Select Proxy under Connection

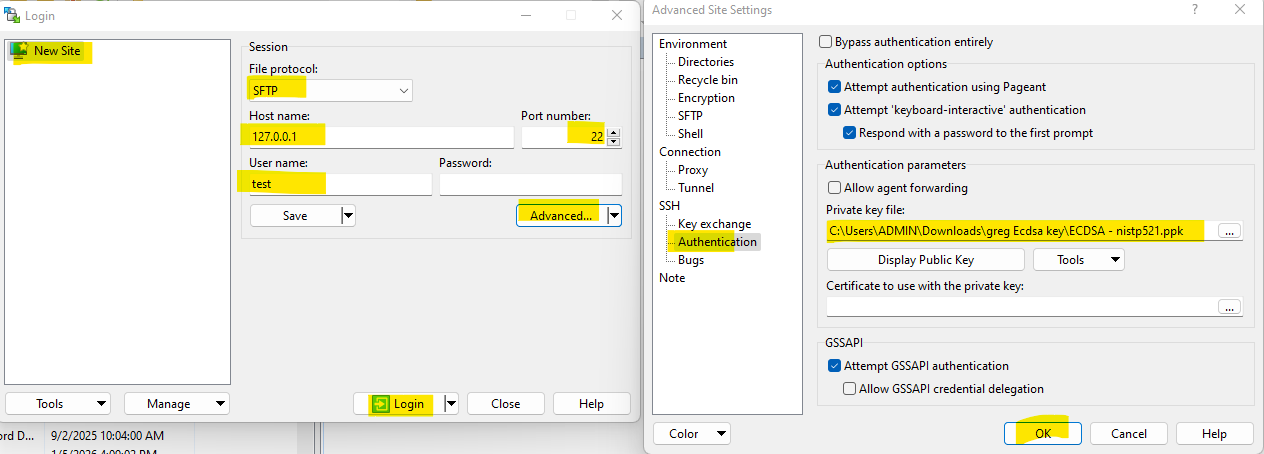[694, 170]
